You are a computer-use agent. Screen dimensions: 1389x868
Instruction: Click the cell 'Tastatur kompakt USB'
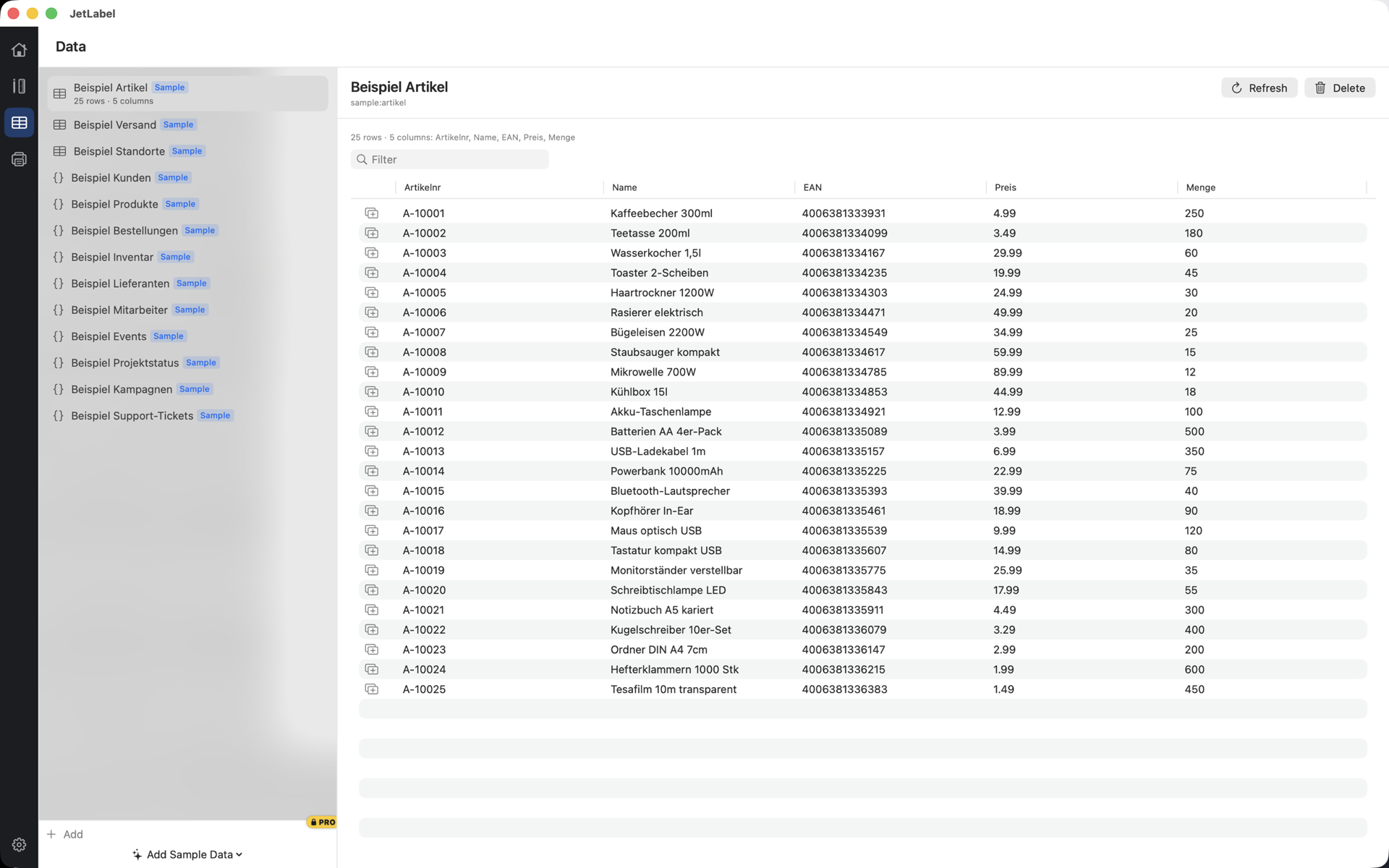click(666, 550)
